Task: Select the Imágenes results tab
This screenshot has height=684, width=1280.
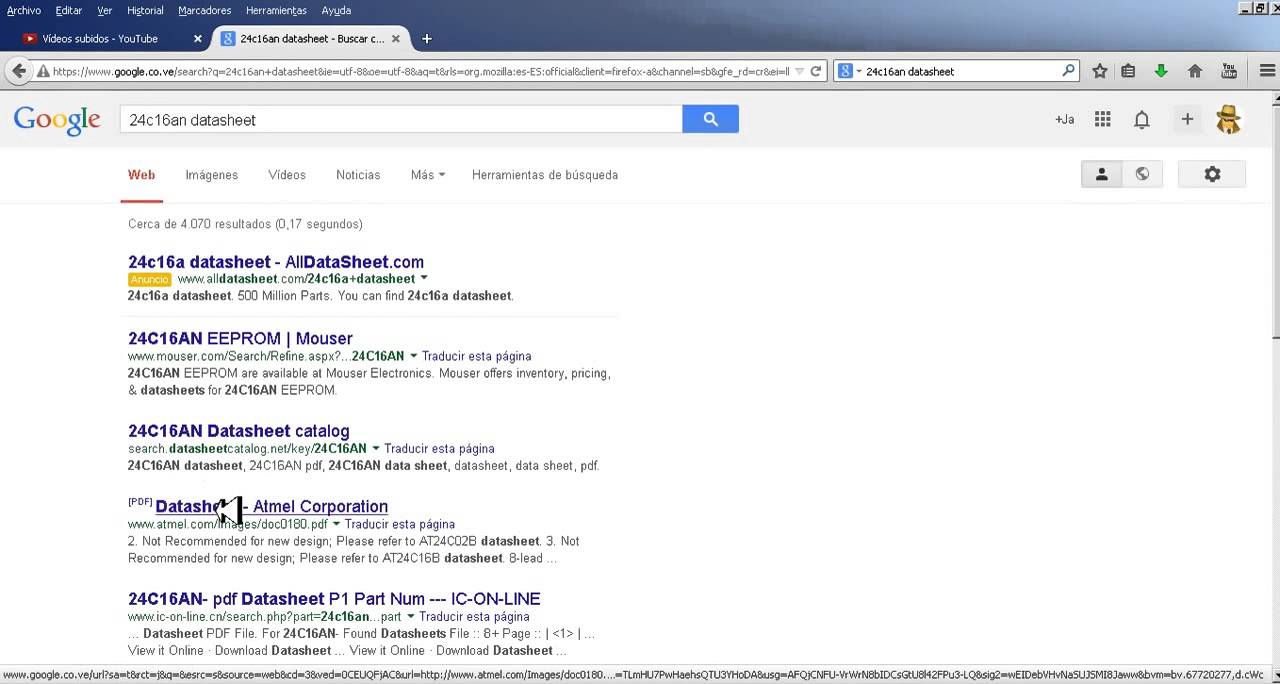Action: (x=212, y=175)
